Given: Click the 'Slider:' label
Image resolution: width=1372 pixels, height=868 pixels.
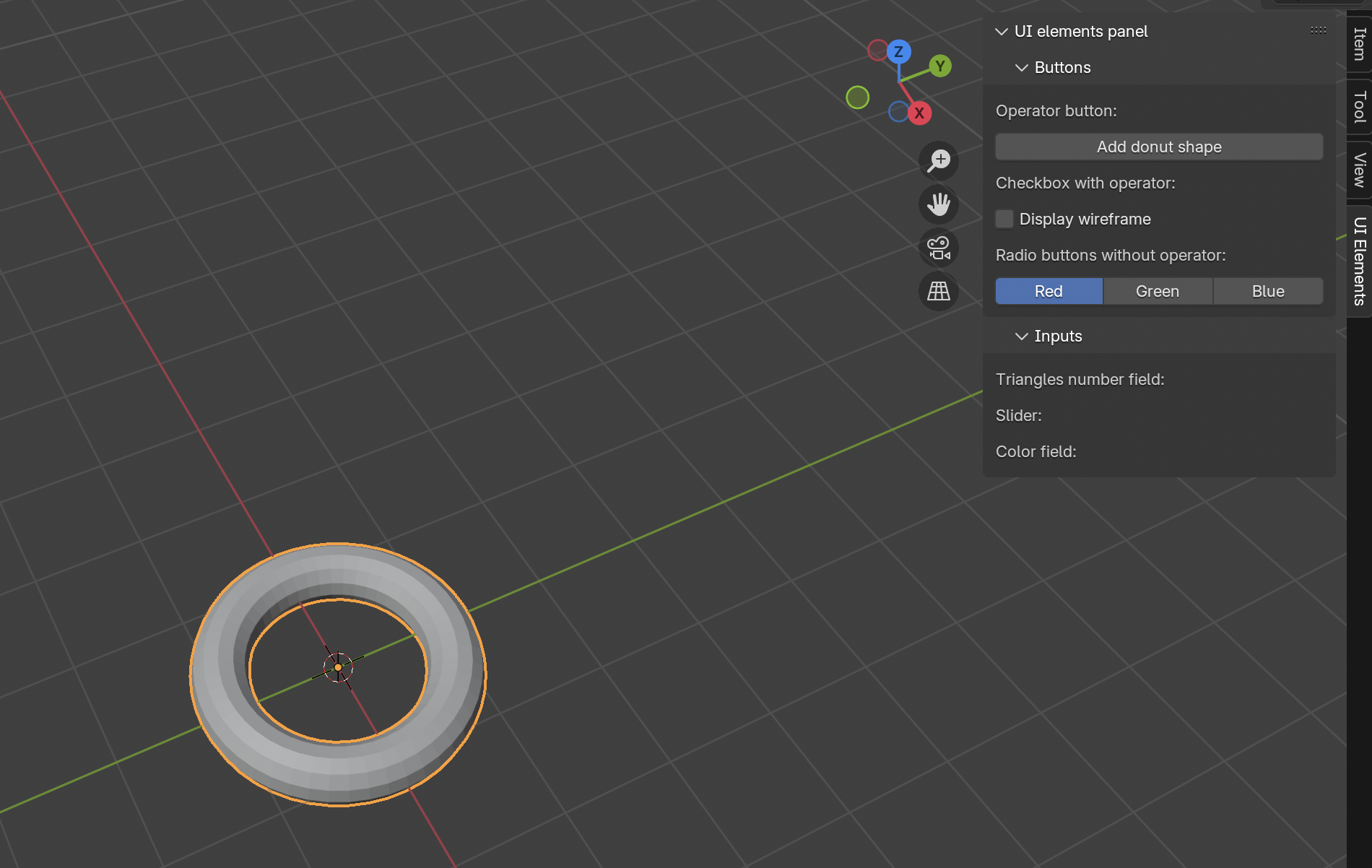Looking at the screenshot, I should (x=1018, y=415).
